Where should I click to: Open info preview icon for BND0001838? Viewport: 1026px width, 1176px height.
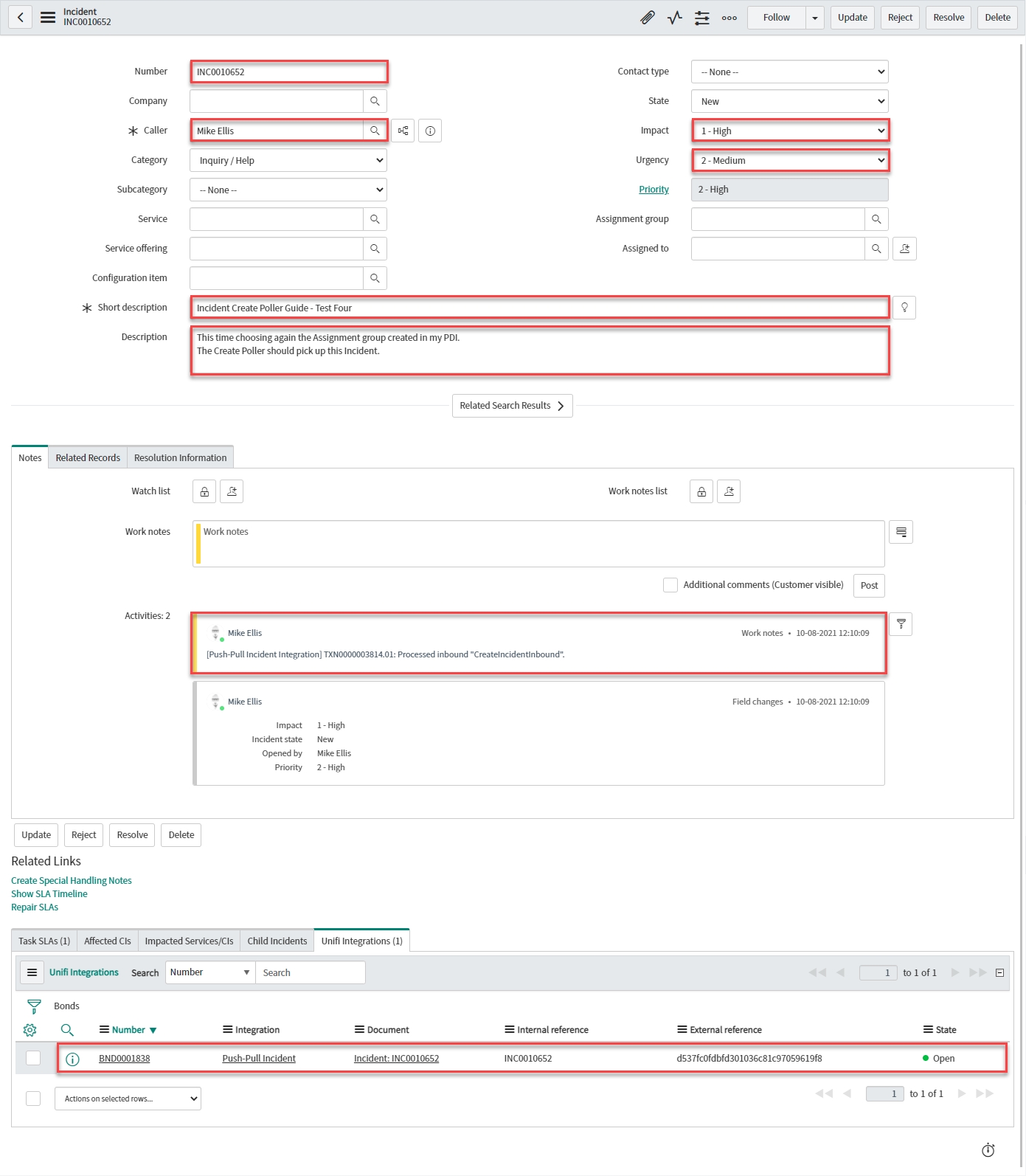point(72,1059)
